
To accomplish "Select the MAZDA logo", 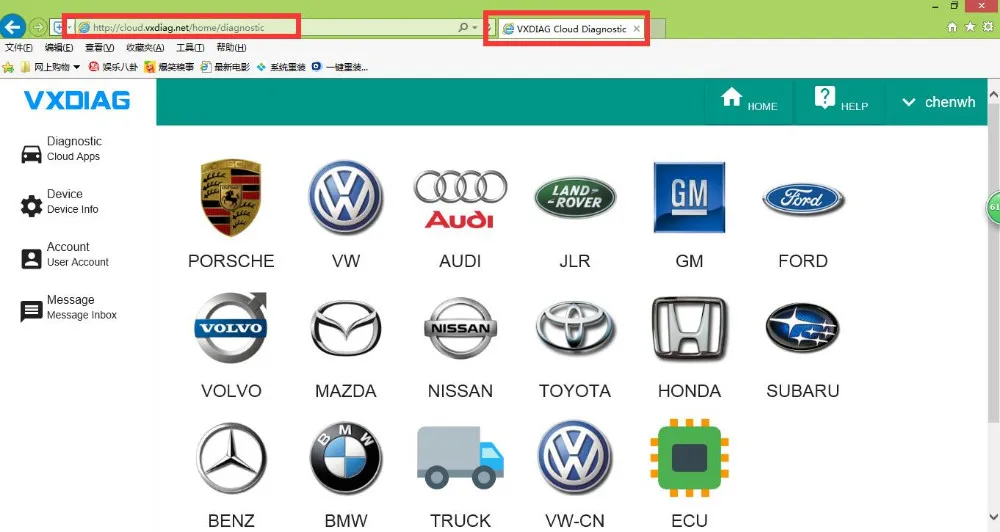I will (346, 328).
